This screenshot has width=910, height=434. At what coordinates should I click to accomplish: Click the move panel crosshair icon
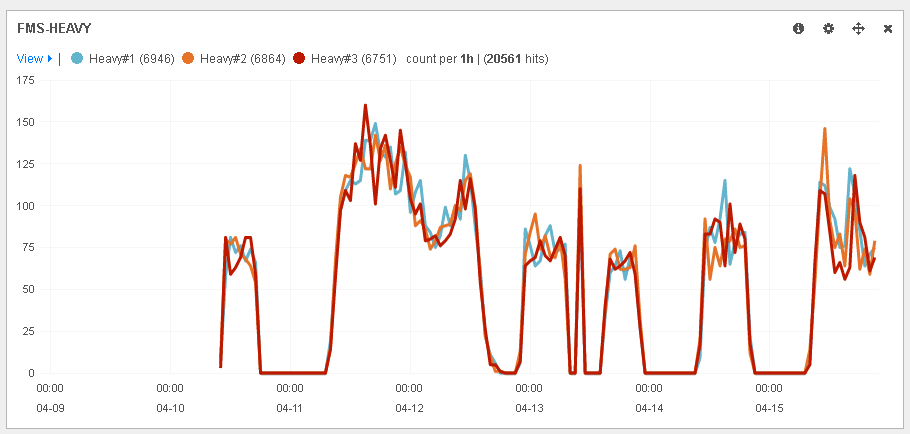[x=857, y=29]
